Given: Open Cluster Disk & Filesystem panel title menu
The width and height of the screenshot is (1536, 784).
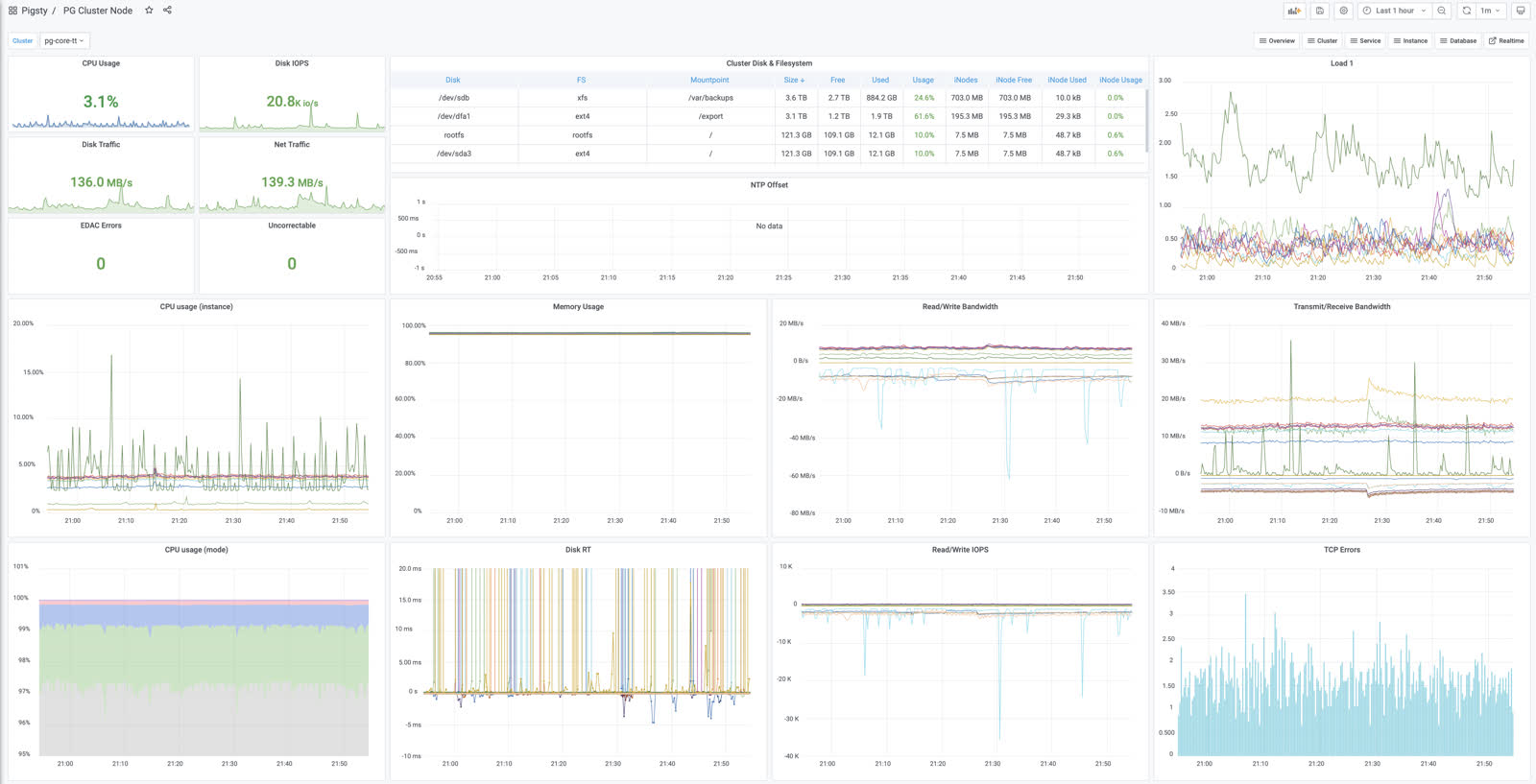Looking at the screenshot, I should tap(769, 63).
